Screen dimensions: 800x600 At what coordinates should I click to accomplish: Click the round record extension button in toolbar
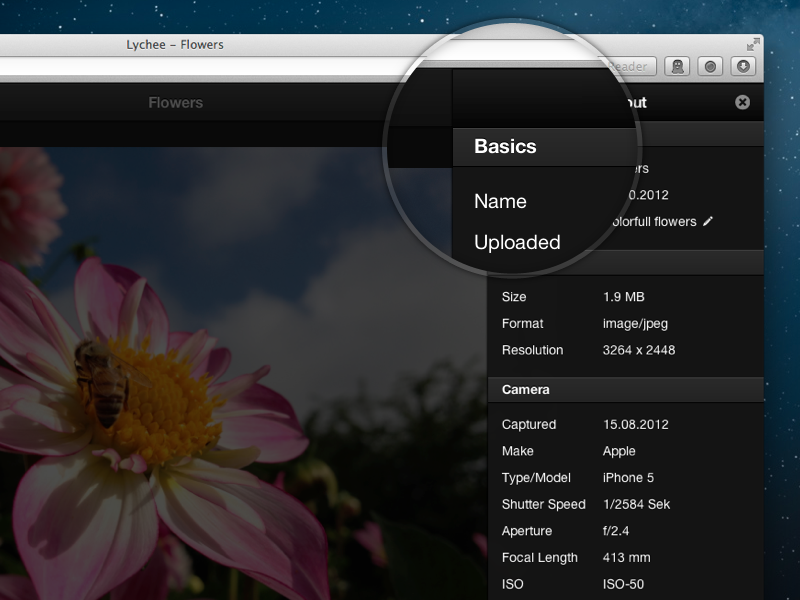point(710,66)
